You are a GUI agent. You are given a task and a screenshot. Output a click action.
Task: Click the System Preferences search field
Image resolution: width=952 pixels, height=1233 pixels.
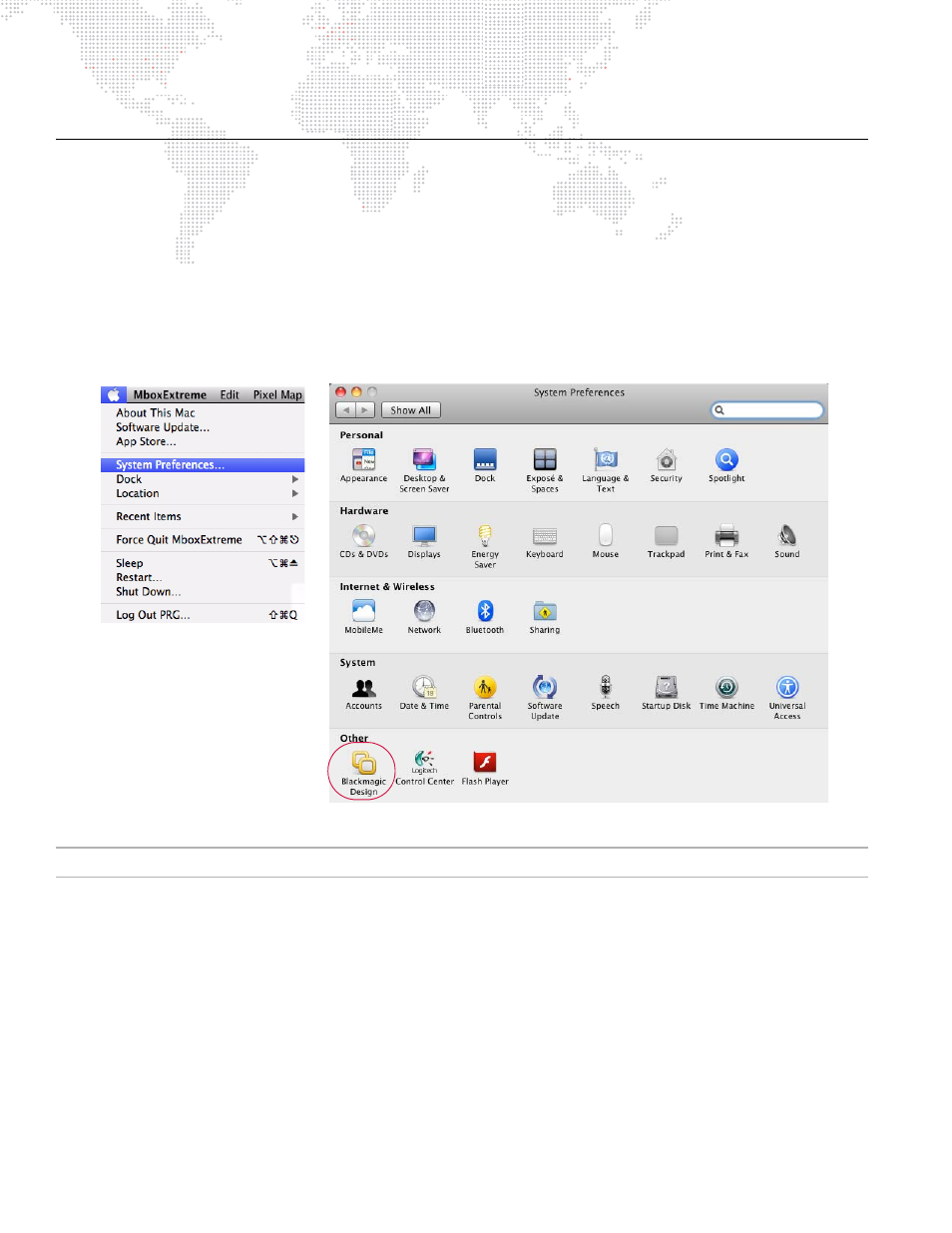767,410
